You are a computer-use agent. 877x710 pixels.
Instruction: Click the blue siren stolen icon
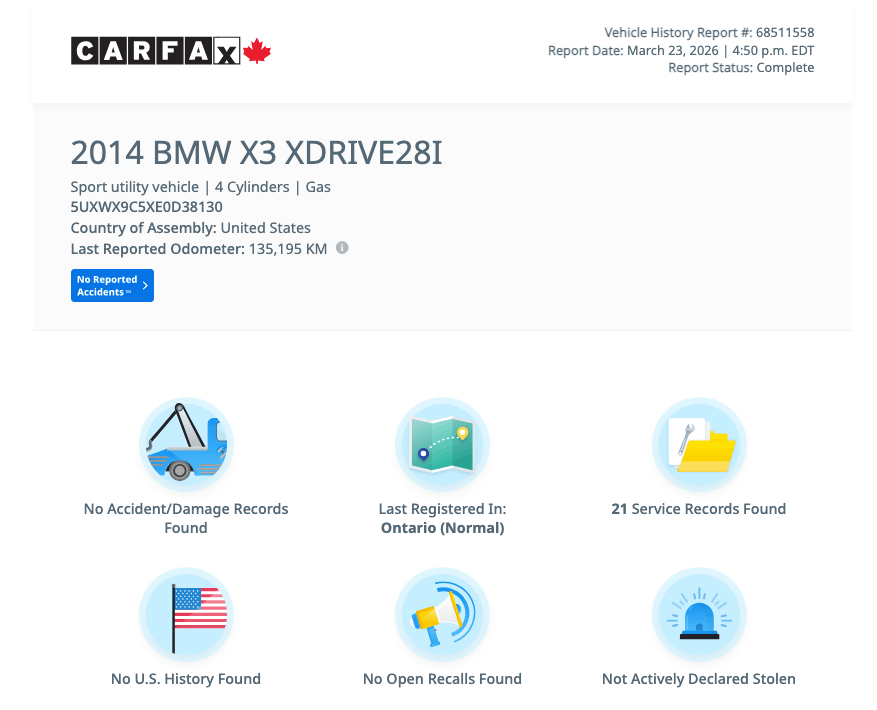[x=699, y=614]
